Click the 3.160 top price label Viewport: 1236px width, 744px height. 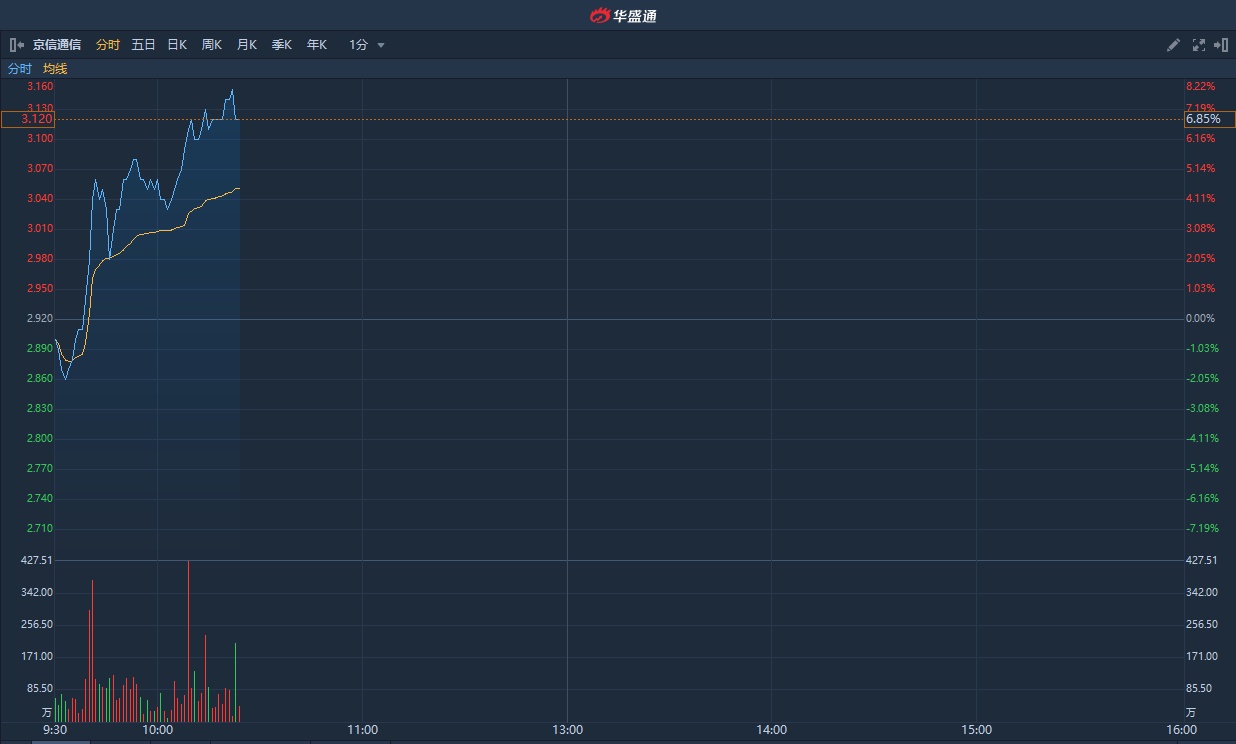[x=40, y=87]
